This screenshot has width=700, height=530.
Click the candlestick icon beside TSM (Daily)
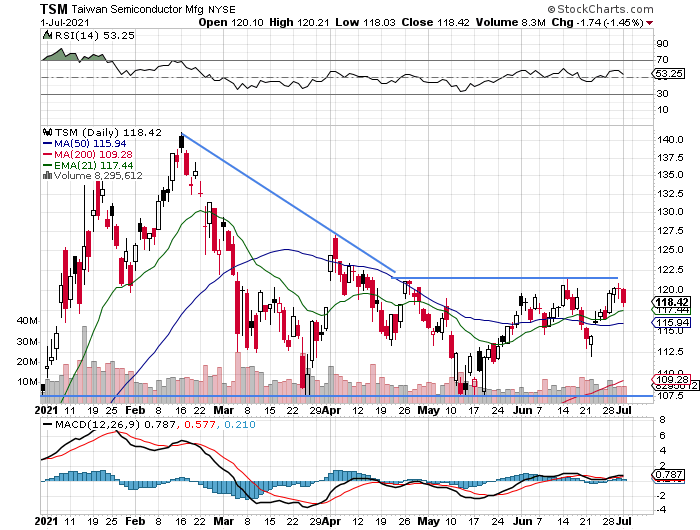[47, 132]
